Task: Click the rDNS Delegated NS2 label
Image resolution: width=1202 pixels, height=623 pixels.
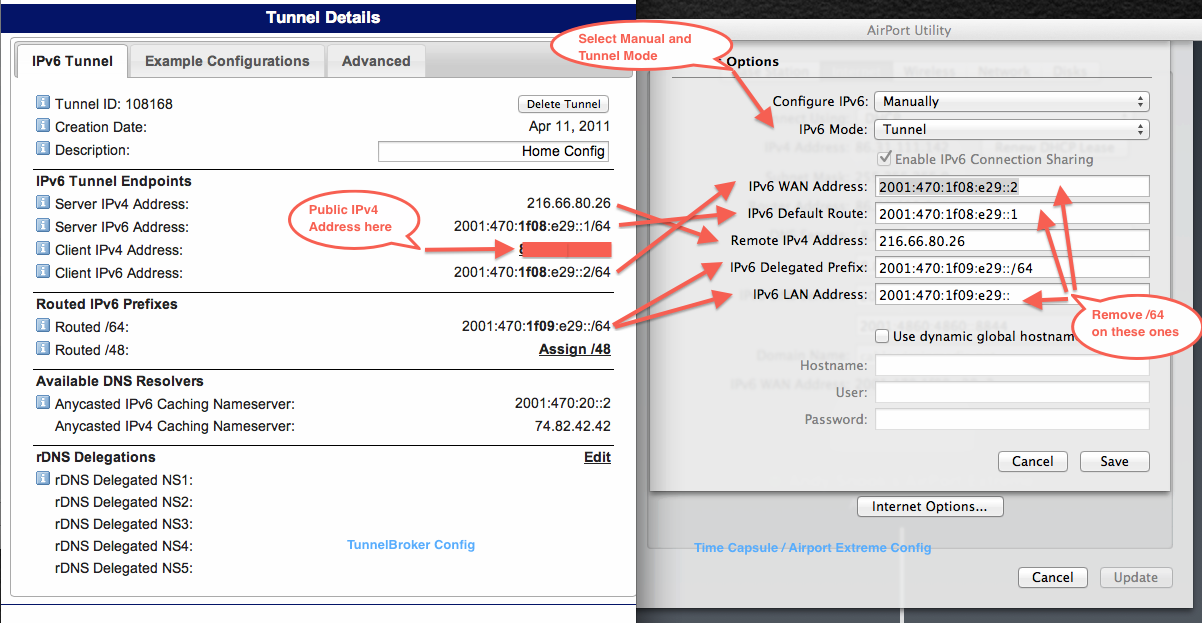Action: pos(124,502)
